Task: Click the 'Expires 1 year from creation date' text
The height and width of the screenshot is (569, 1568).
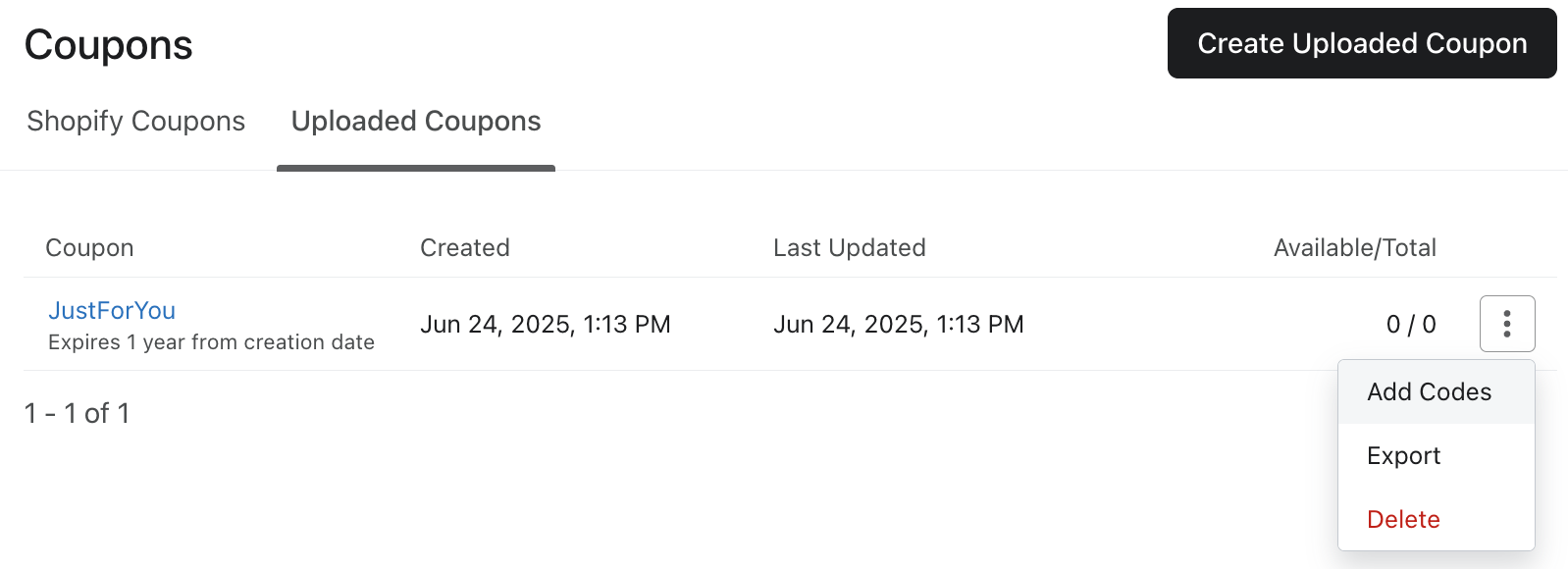Action: click(x=211, y=342)
